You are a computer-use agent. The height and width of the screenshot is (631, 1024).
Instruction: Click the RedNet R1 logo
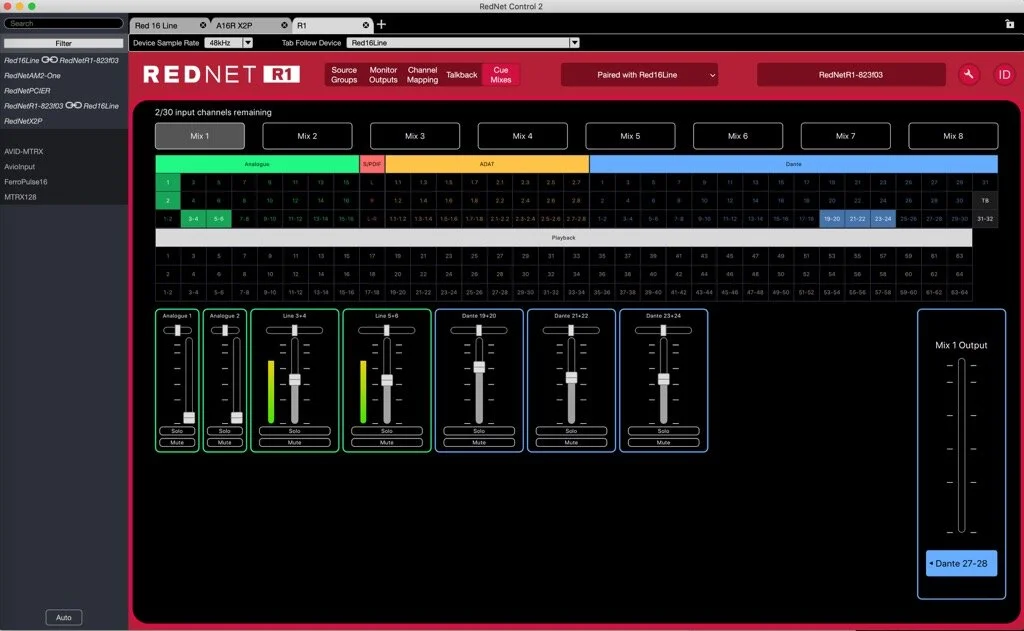221,74
